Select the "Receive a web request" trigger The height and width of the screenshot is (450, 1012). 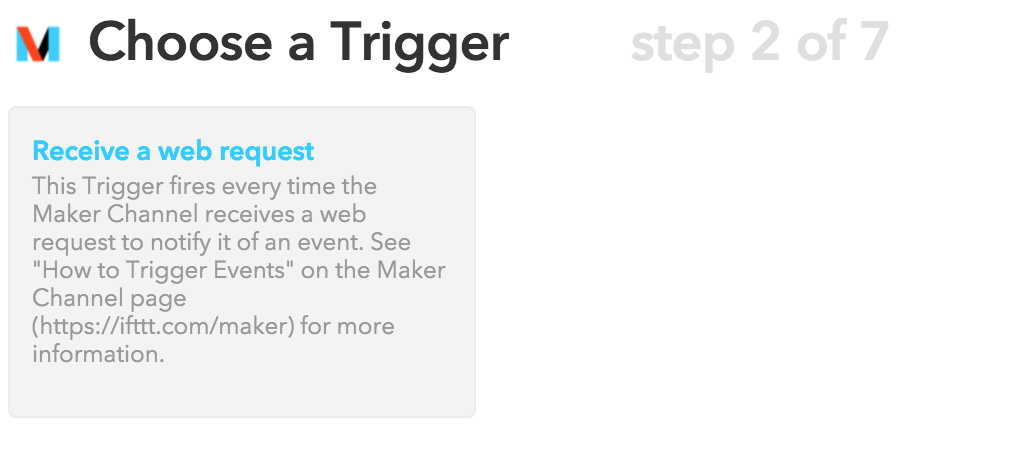(x=173, y=151)
